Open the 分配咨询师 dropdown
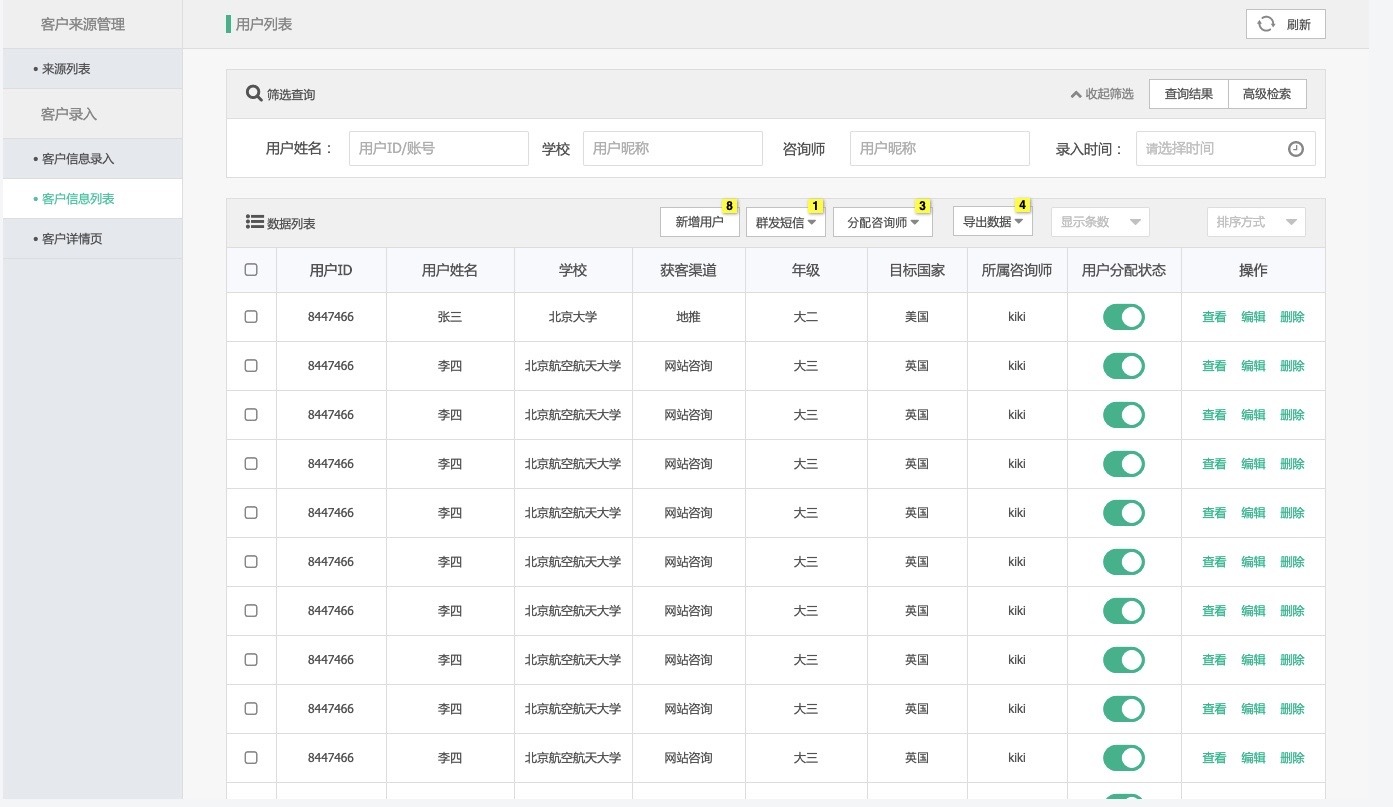The image size is (1393, 807). tap(883, 222)
